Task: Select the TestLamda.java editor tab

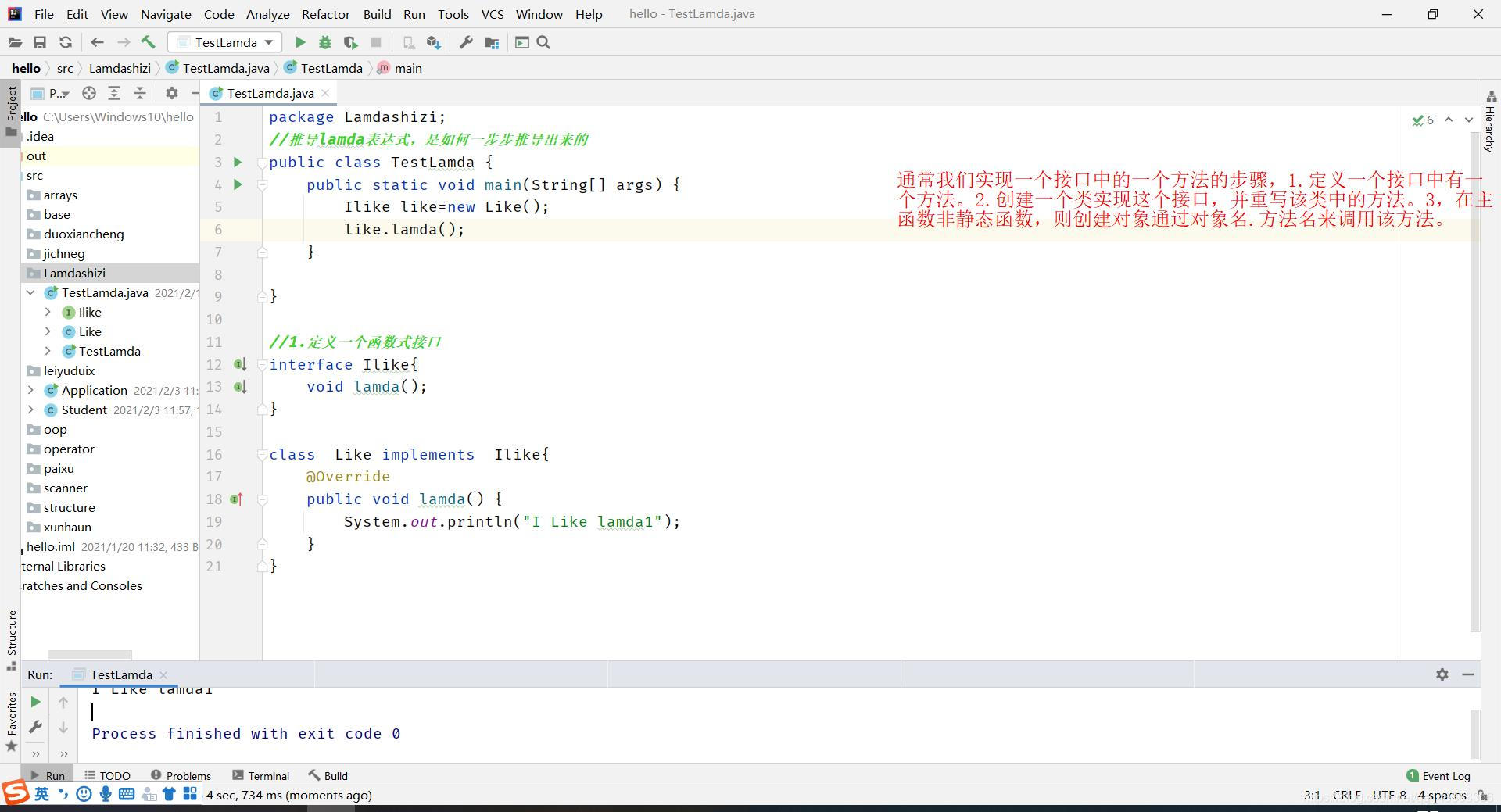Action: click(x=270, y=93)
